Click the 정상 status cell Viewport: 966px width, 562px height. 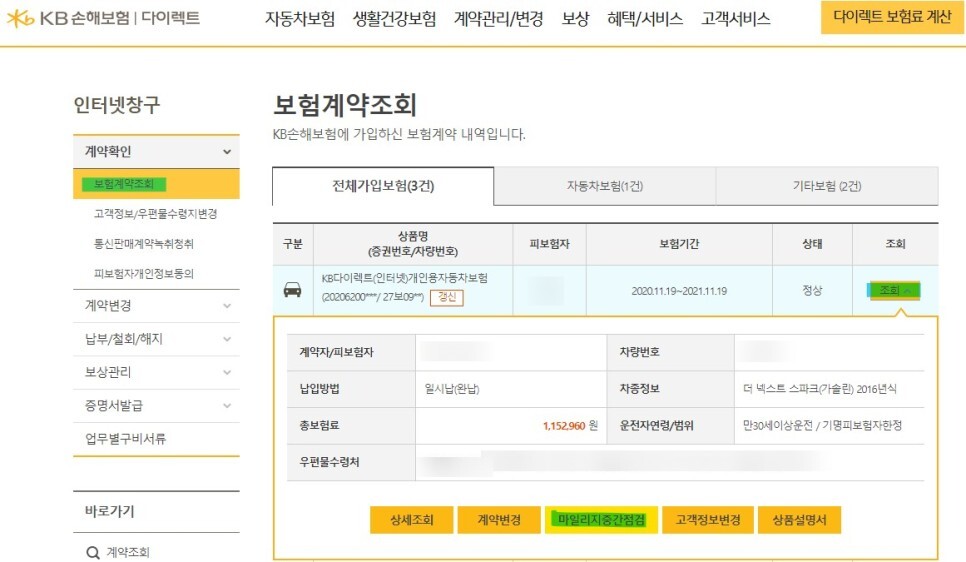812,290
